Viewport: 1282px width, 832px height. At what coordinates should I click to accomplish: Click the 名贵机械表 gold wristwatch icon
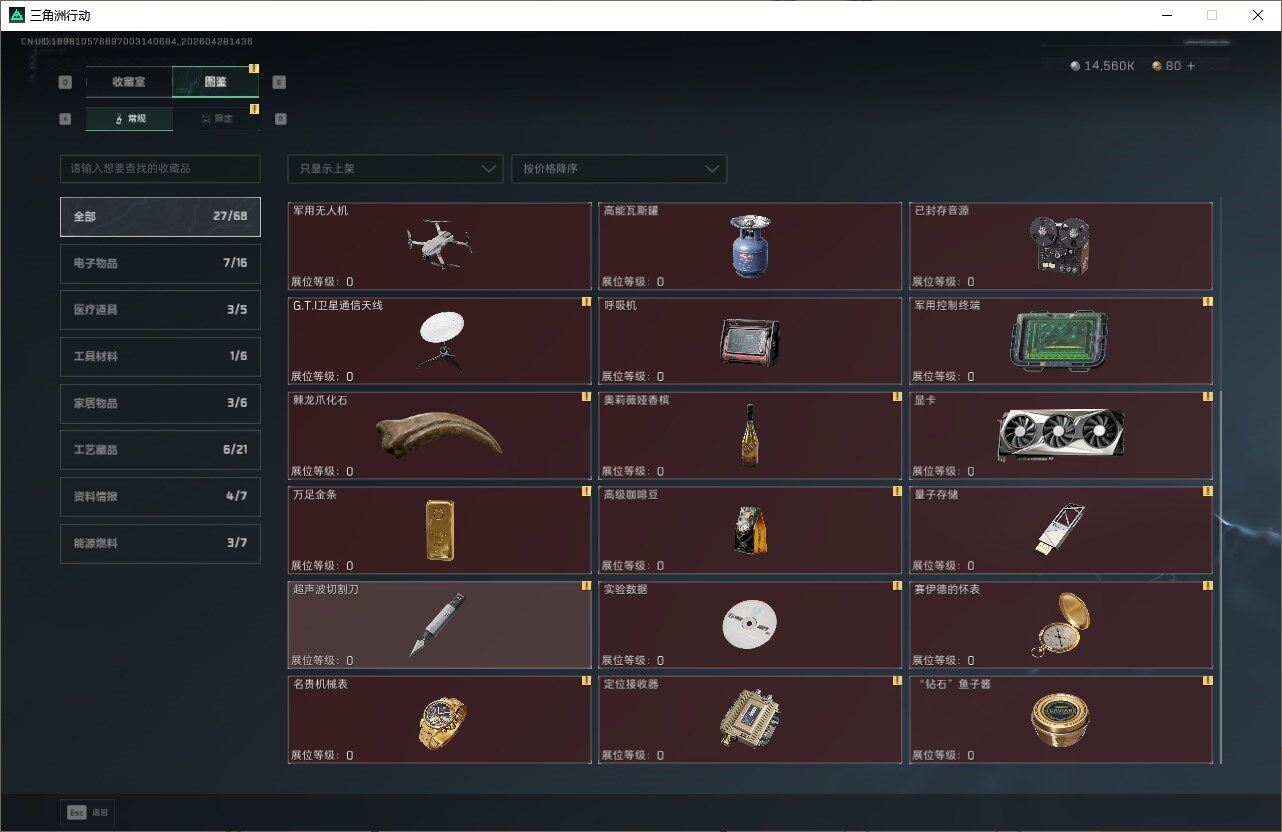pyautogui.click(x=442, y=723)
